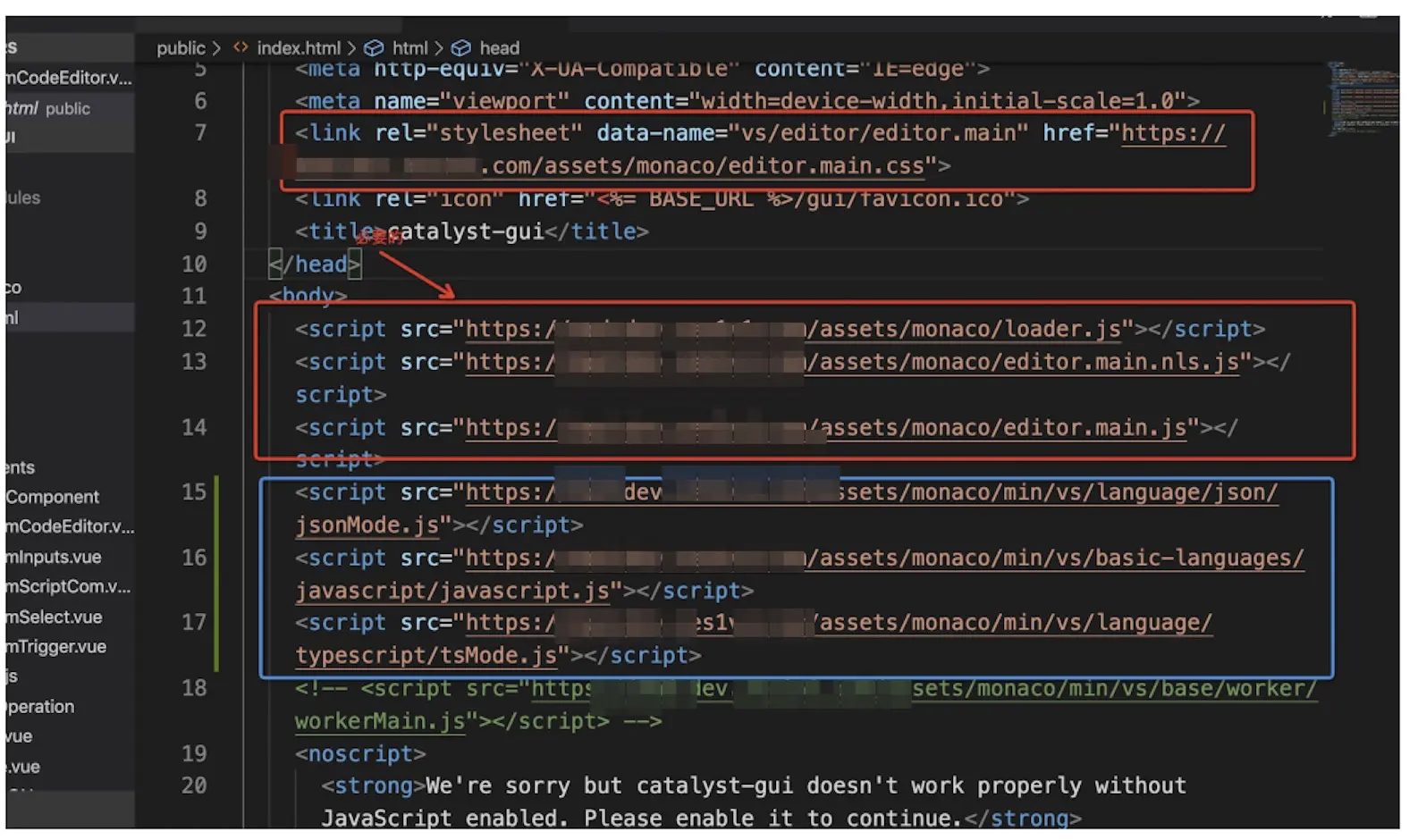The width and height of the screenshot is (1418, 840).
Task: Click the html symbol icon in breadcrumb
Action: pyautogui.click(x=374, y=47)
